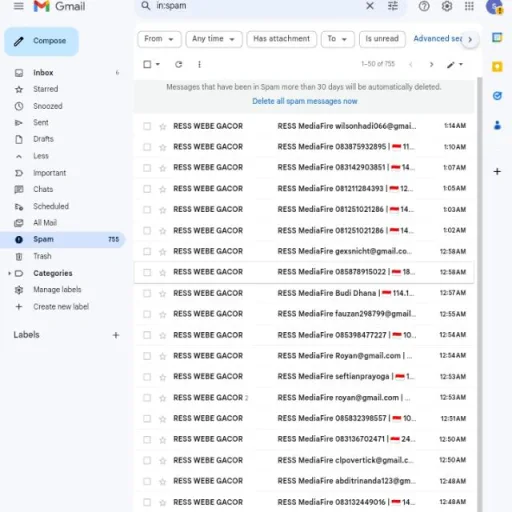Click the search magnifier icon
Image resolution: width=512 pixels, height=512 pixels.
[146, 6]
